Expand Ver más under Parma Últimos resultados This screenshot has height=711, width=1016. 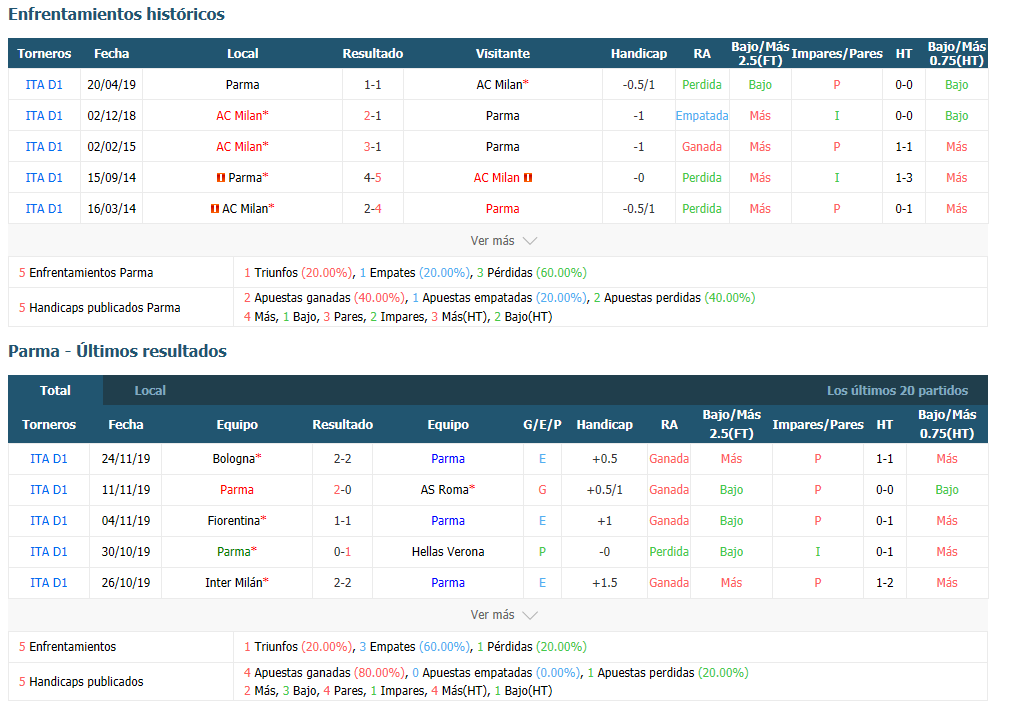click(x=503, y=615)
